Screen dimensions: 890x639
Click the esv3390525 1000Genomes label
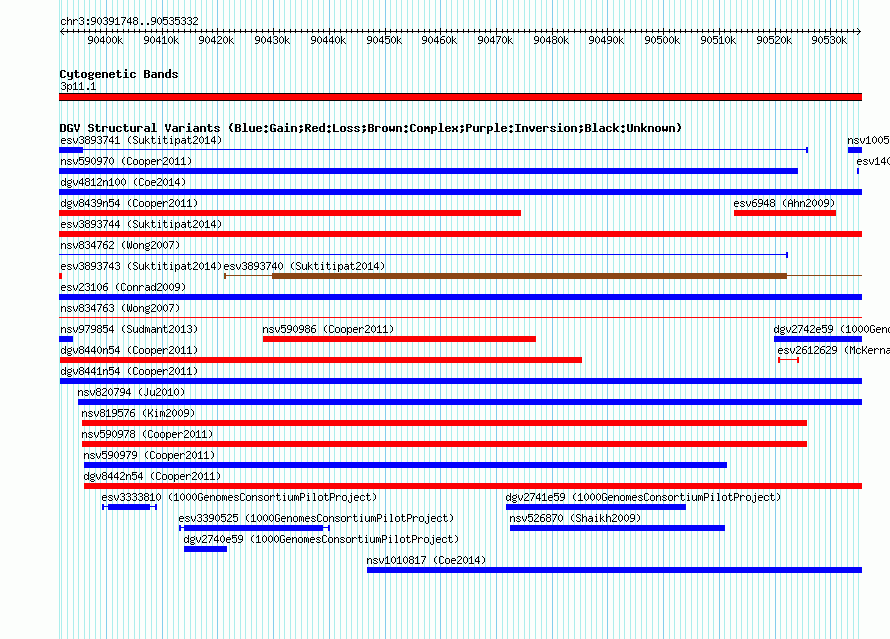point(316,518)
